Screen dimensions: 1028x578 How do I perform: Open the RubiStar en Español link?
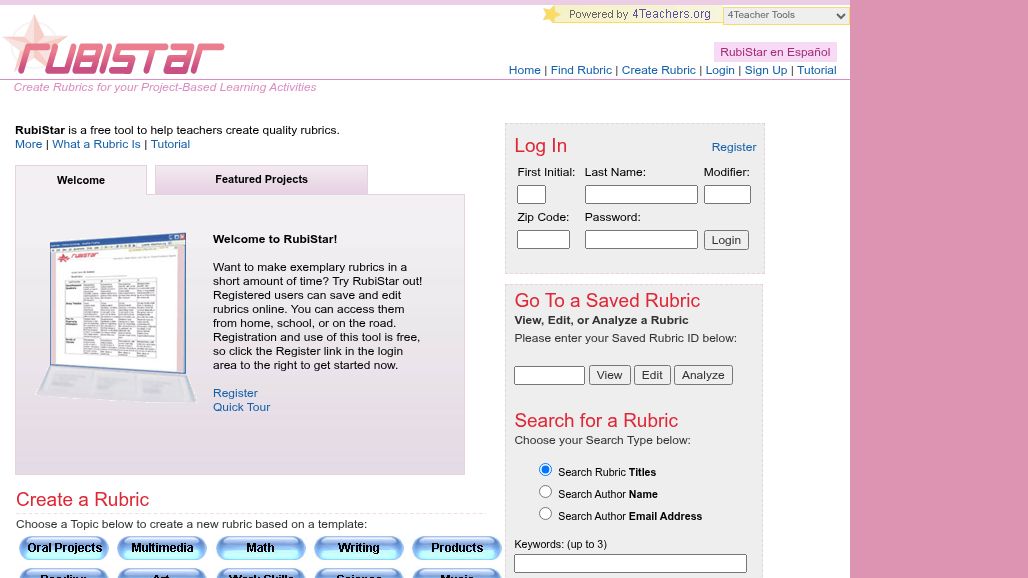coord(775,52)
